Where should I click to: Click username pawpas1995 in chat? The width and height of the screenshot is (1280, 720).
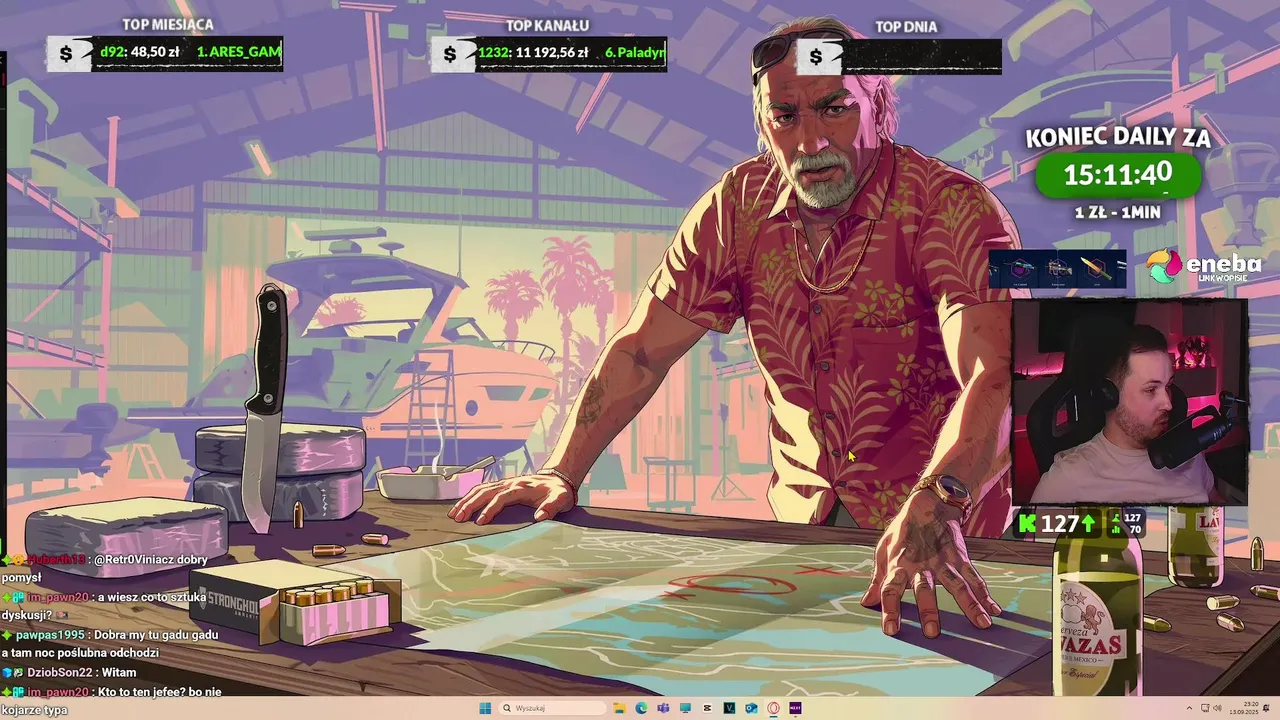coord(50,635)
